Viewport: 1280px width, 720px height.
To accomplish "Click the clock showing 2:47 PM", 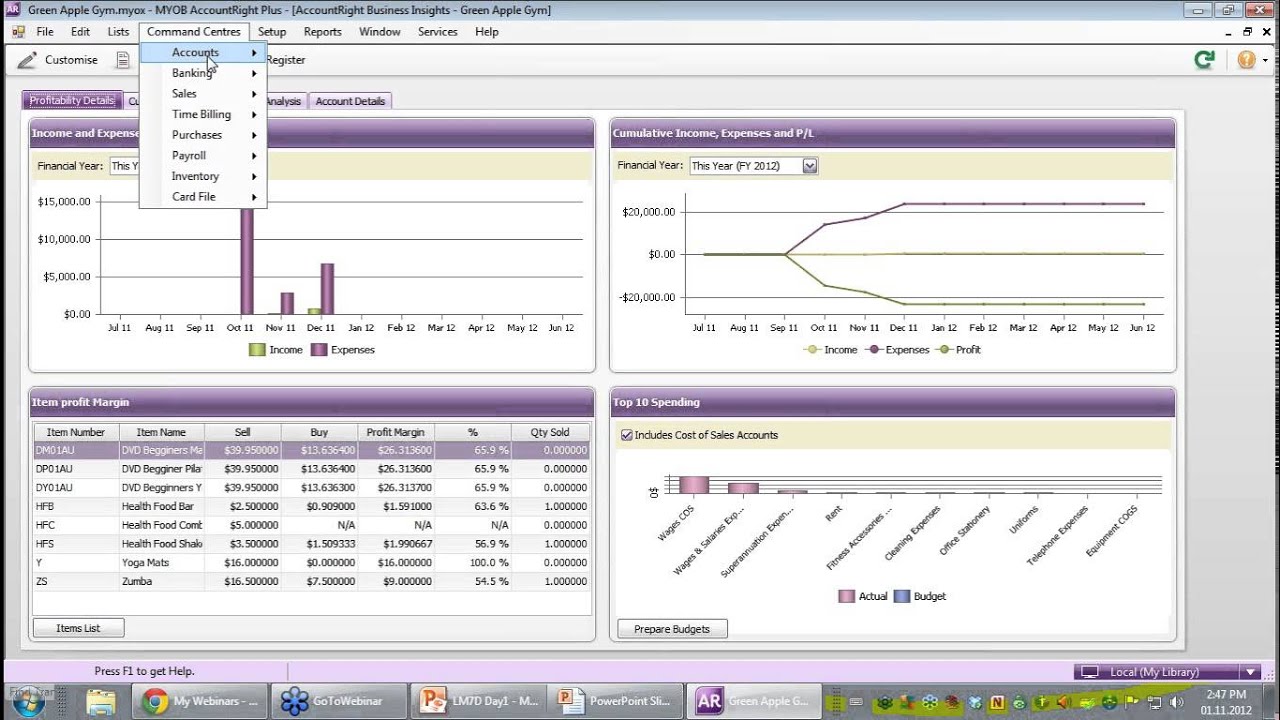I will [x=1226, y=694].
